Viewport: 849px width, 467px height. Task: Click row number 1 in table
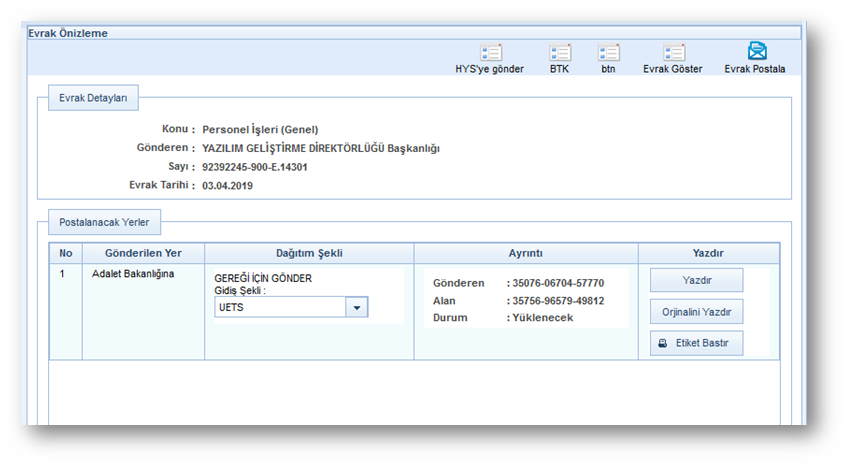pyautogui.click(x=62, y=274)
